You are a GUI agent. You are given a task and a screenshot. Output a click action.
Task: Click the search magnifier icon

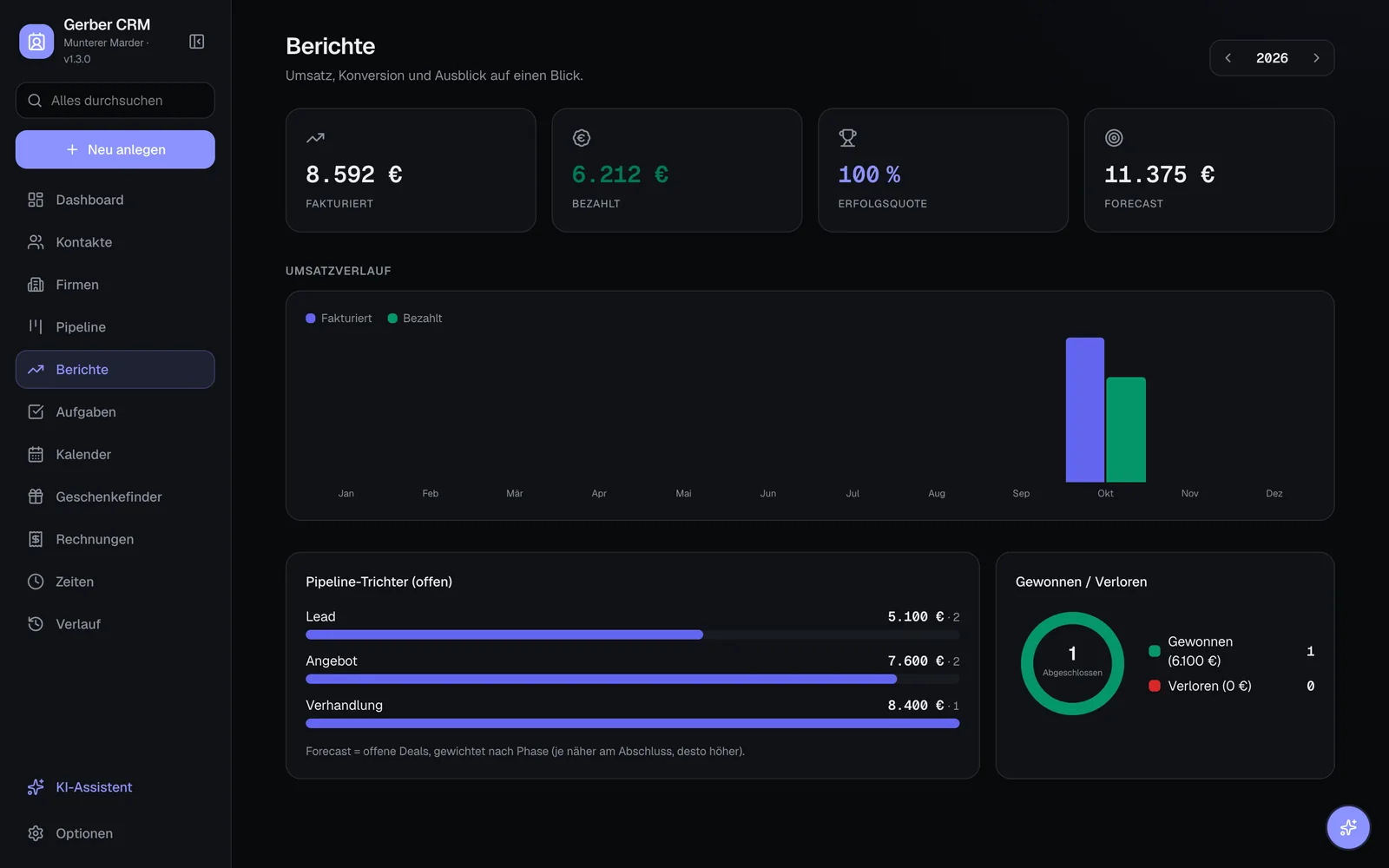click(x=35, y=101)
